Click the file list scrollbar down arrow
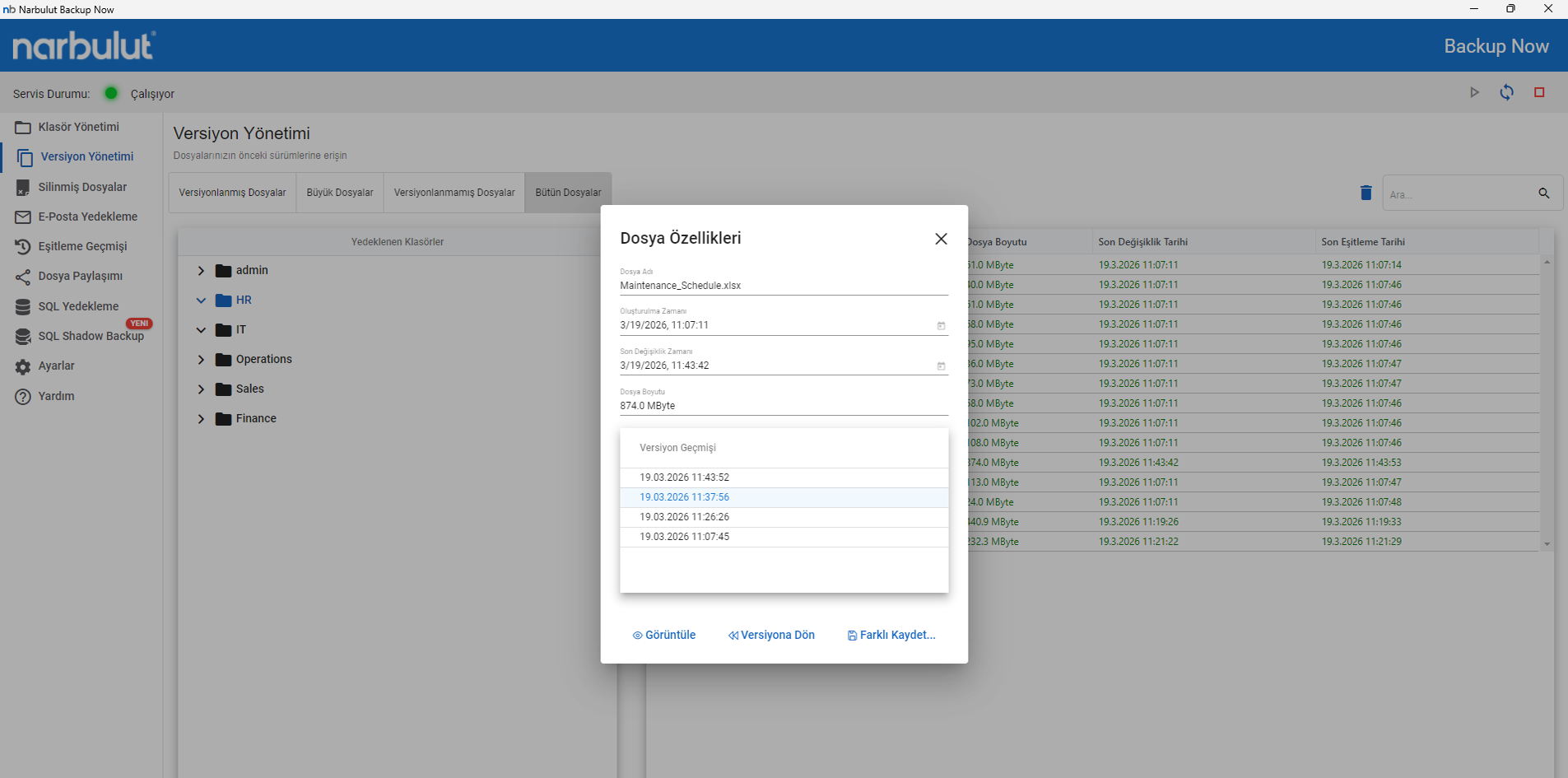The height and width of the screenshot is (778, 1568). tap(1547, 544)
